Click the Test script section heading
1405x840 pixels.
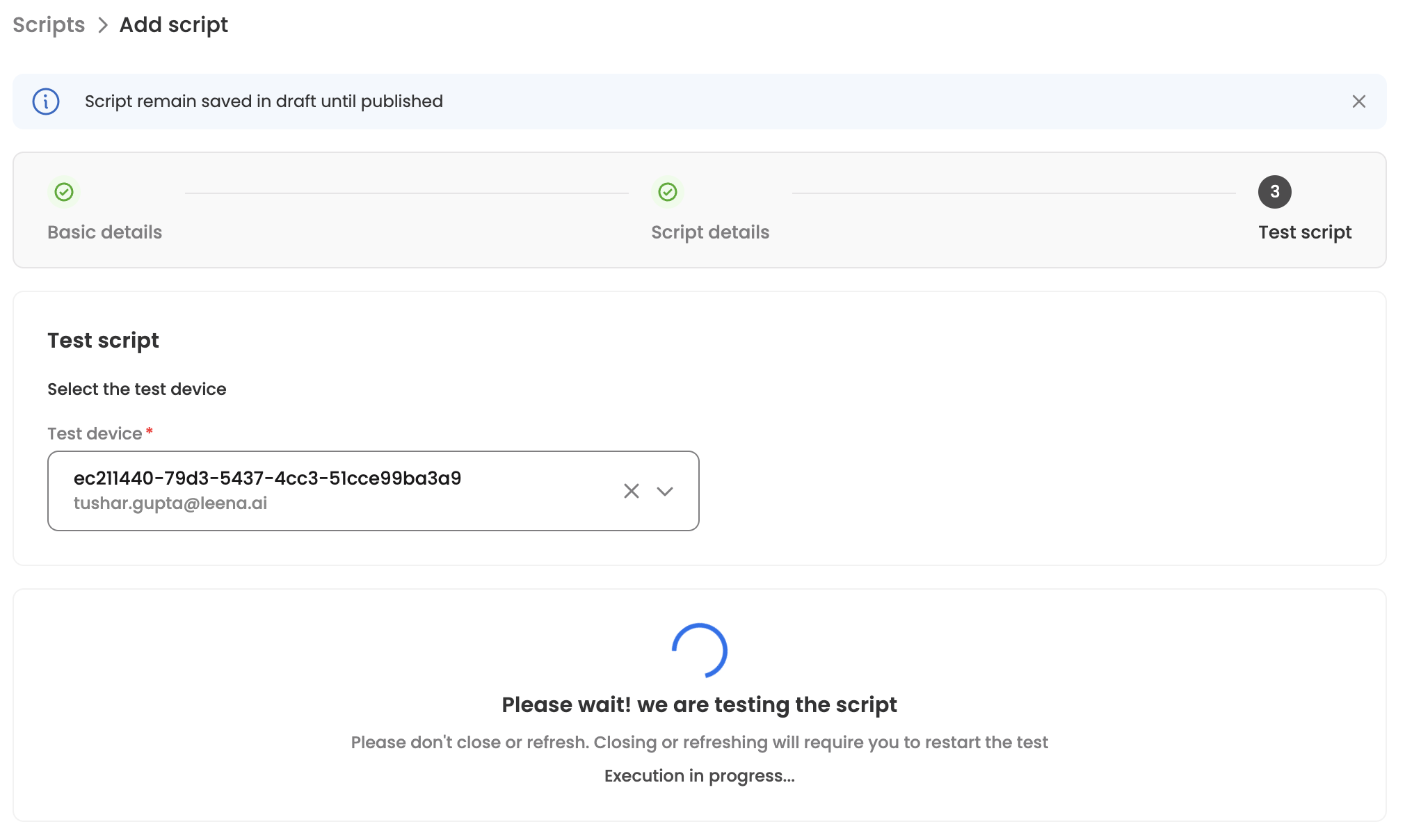click(x=103, y=341)
